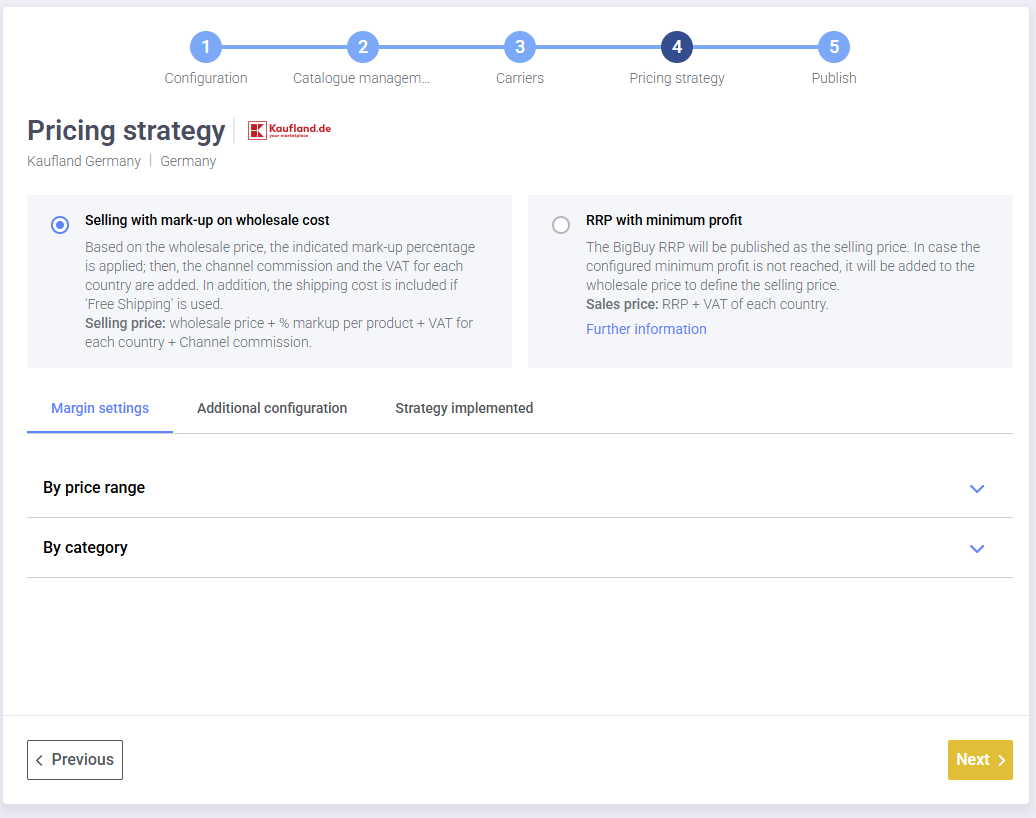Proceed with the Next button
The height and width of the screenshot is (818, 1036).
(979, 760)
